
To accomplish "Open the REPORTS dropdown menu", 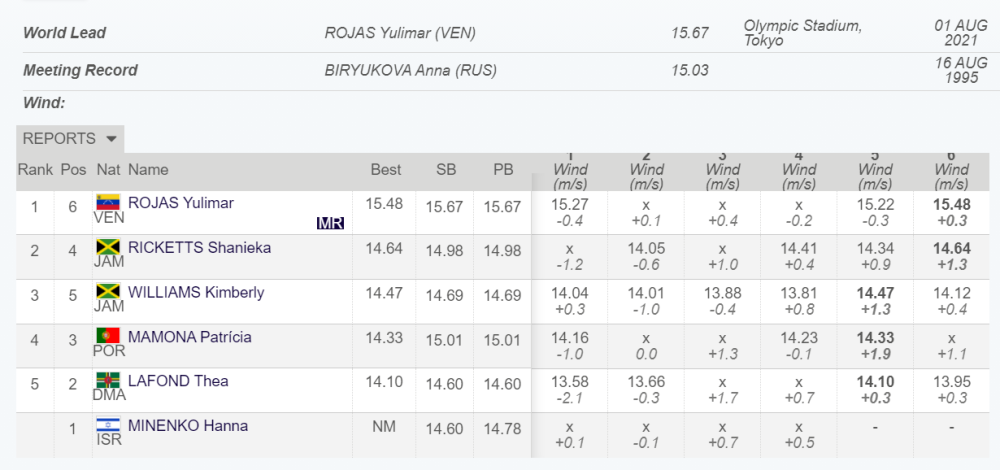I will (70, 139).
